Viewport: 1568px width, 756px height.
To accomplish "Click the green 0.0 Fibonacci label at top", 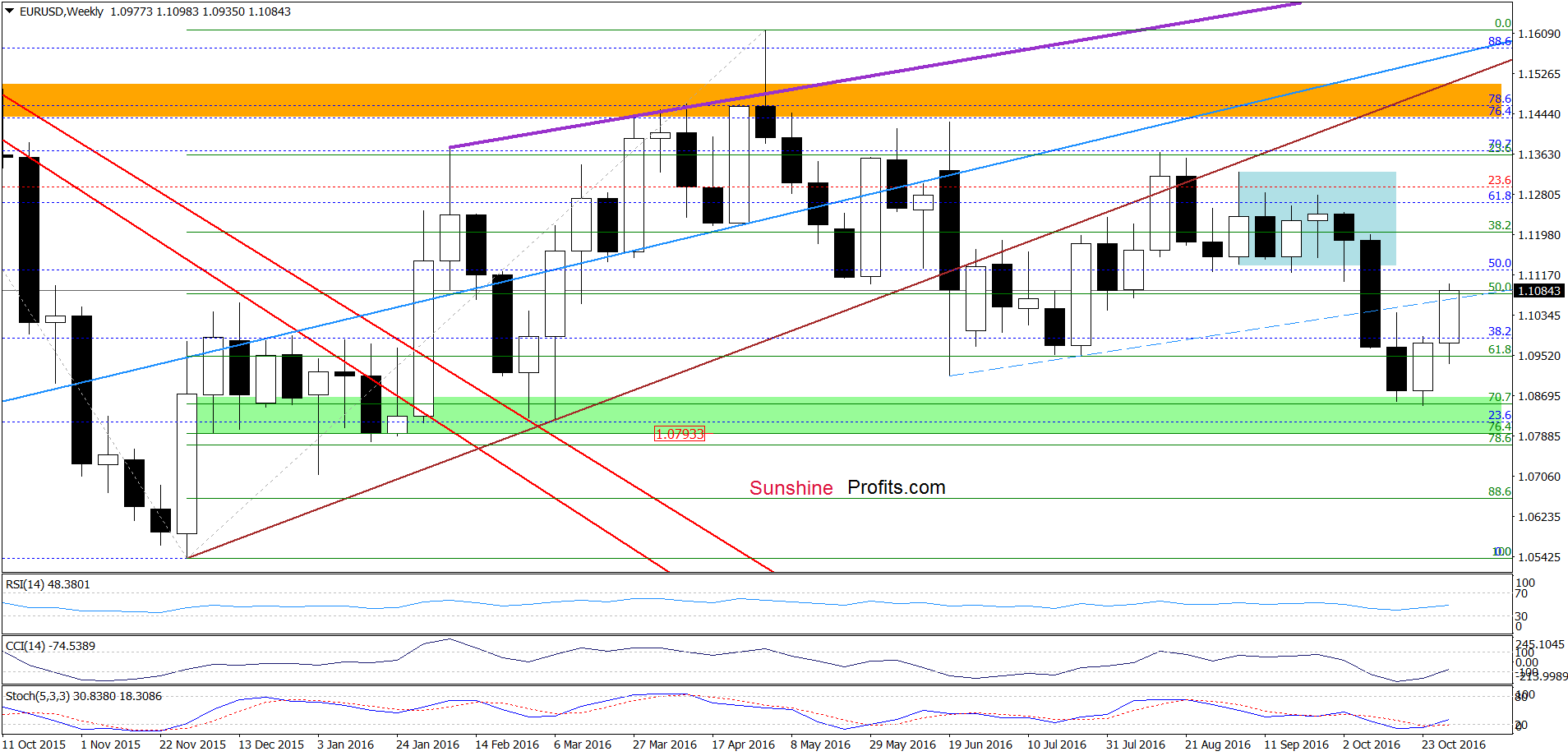I will 1503,24.
